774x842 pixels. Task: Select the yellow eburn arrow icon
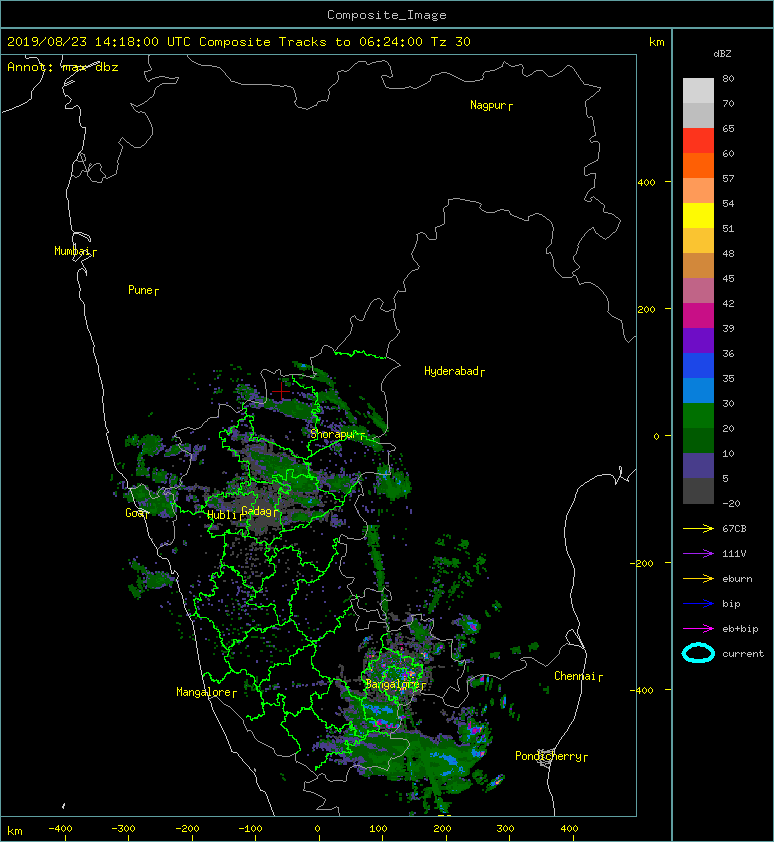pos(698,579)
